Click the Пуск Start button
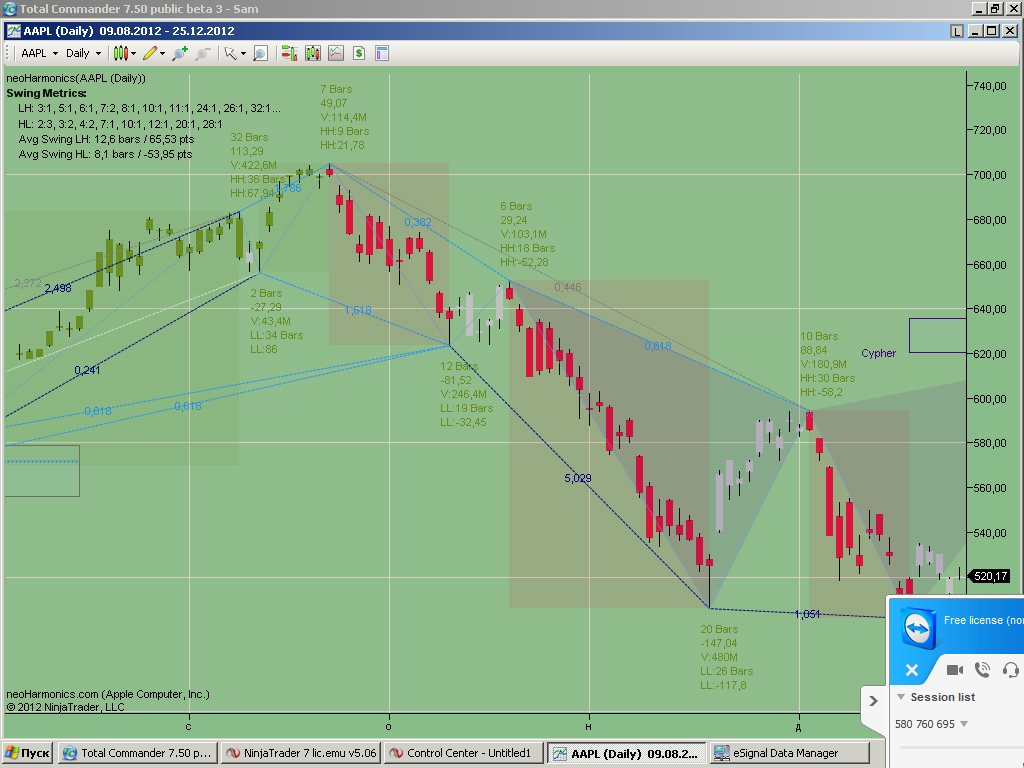Viewport: 1024px width, 768px height. click(28, 753)
